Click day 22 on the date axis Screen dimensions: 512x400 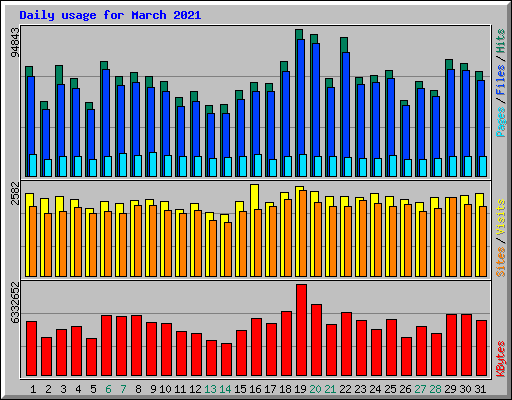pos(345,389)
